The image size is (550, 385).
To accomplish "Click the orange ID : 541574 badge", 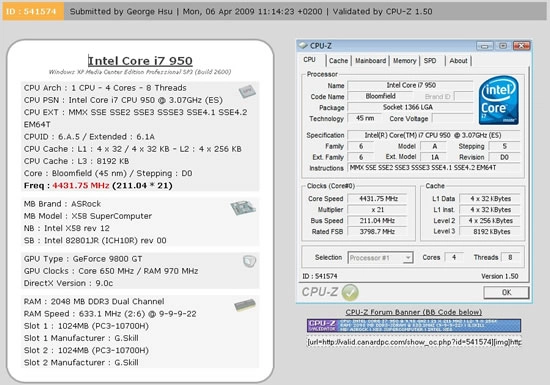I will (33, 11).
